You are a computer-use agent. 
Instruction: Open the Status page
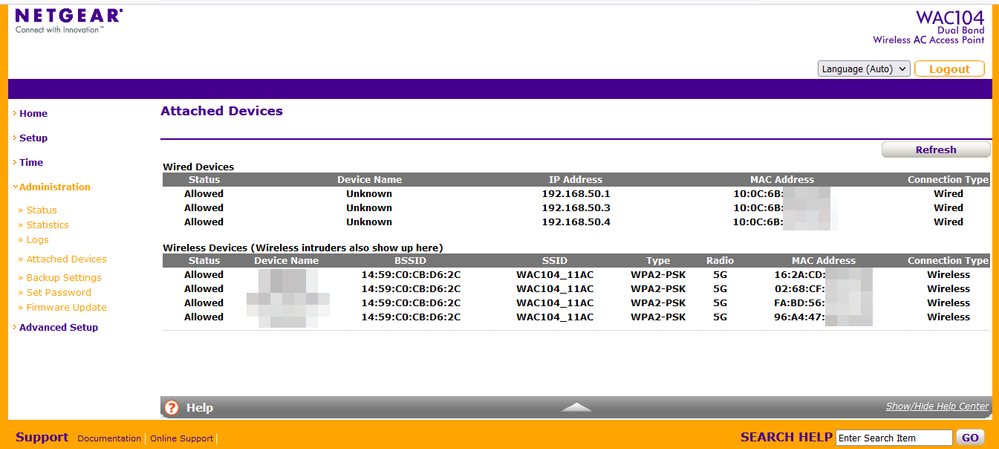pos(41,210)
